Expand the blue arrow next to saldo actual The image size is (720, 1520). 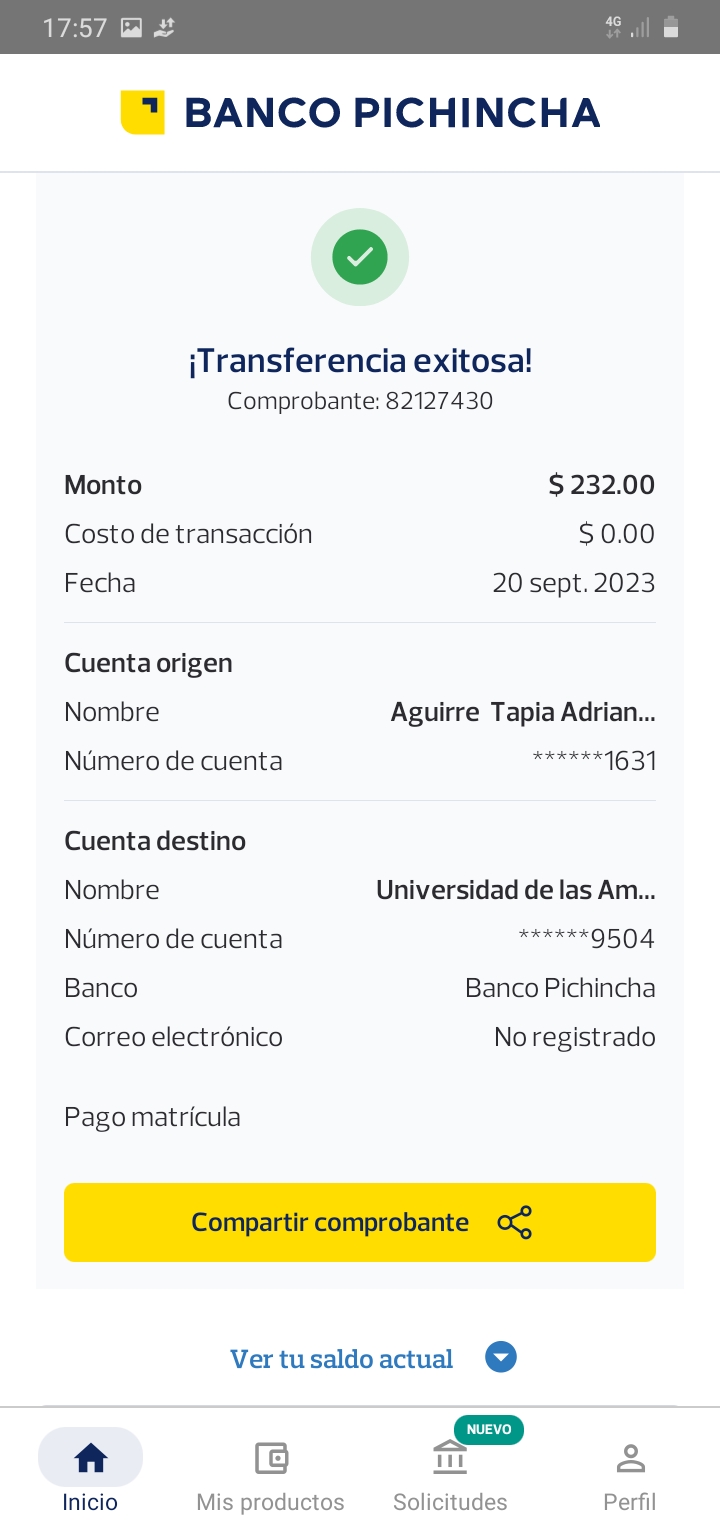501,1358
